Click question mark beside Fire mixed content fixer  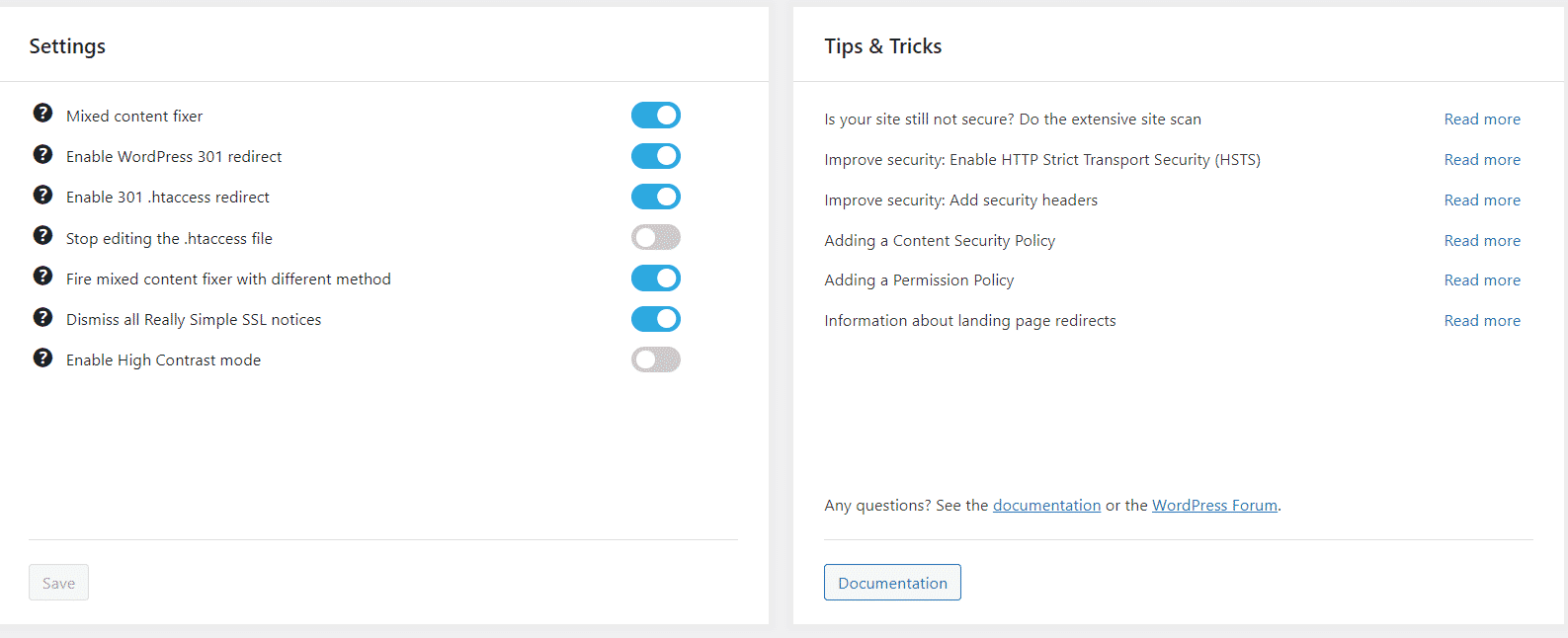(42, 276)
